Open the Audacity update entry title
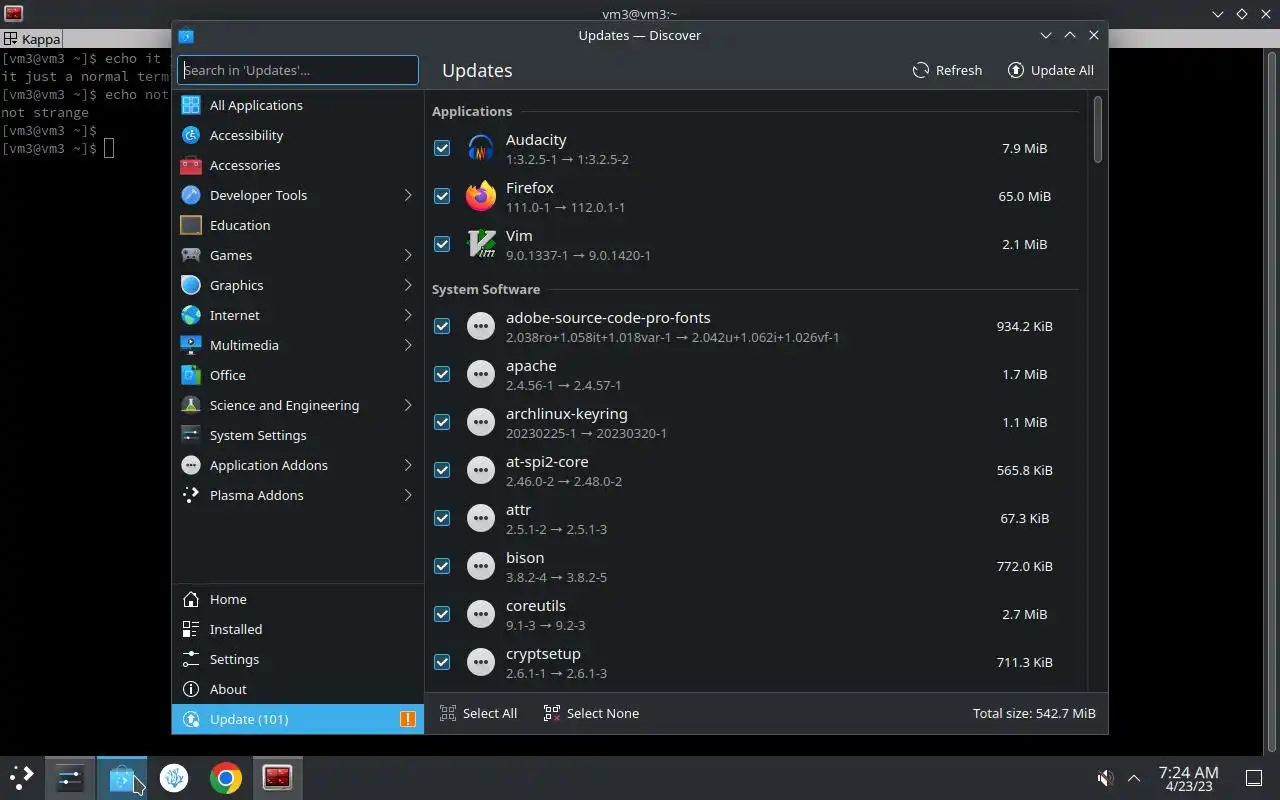 [x=536, y=140]
